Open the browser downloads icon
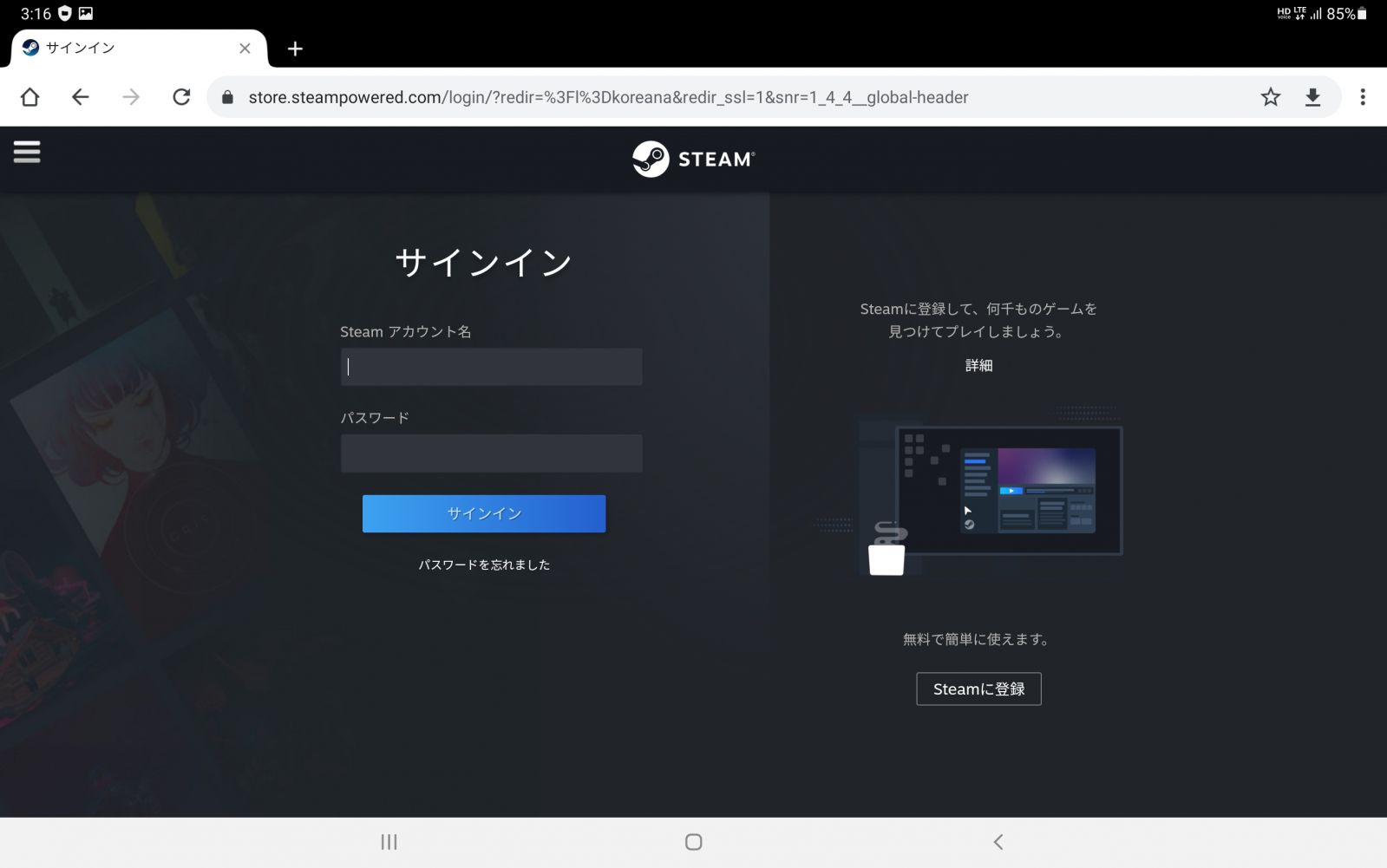 pos(1312,97)
